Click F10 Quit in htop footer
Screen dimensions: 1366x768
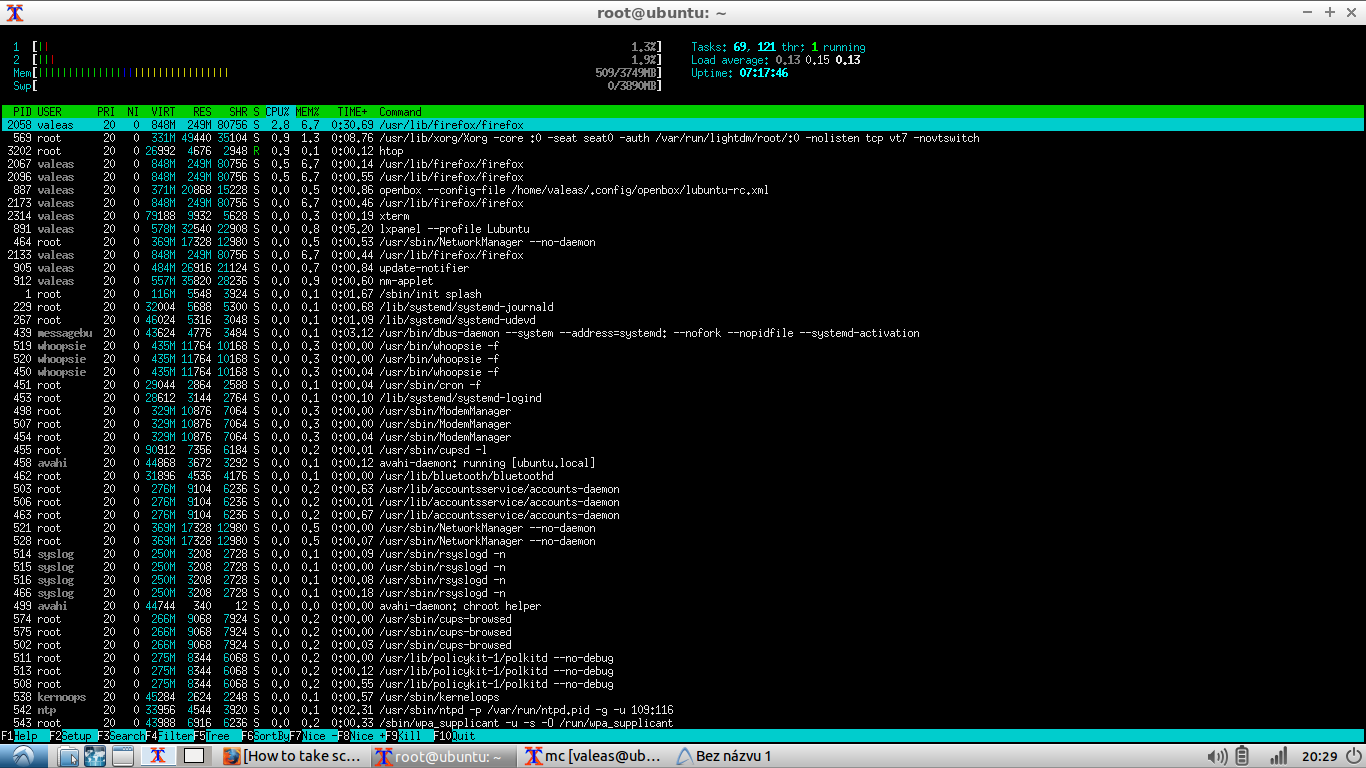[455, 735]
